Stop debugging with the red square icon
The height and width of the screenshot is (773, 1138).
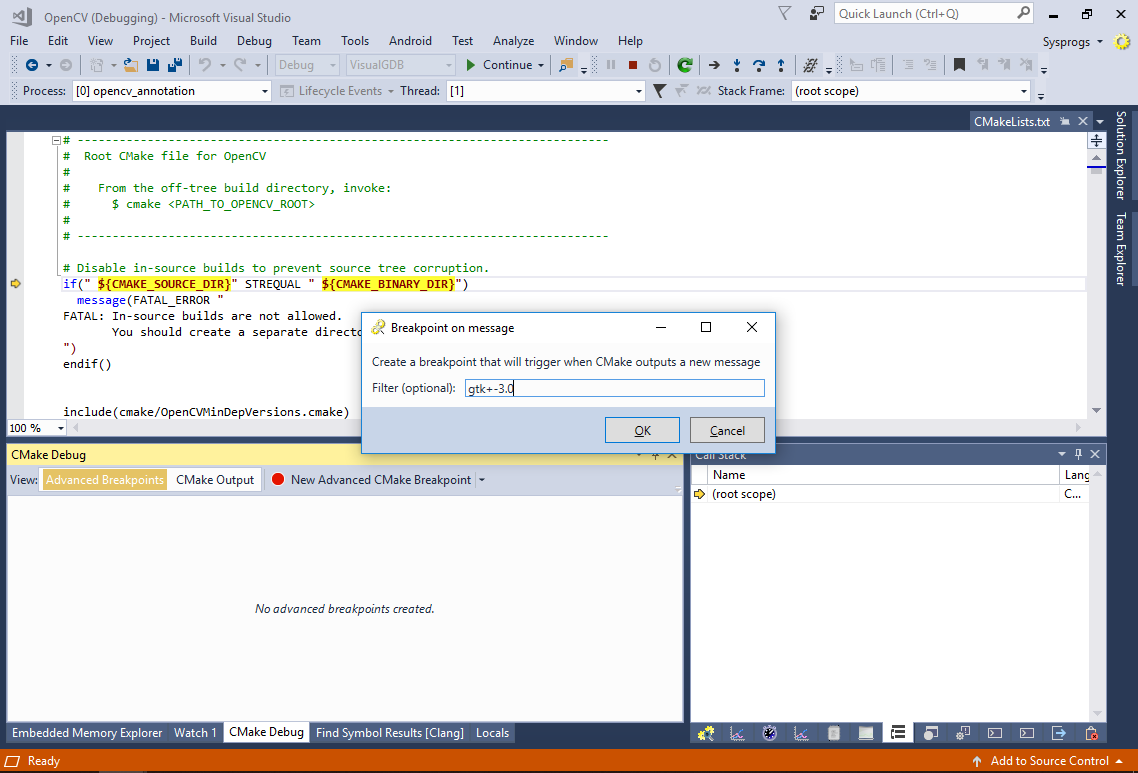(x=633, y=65)
